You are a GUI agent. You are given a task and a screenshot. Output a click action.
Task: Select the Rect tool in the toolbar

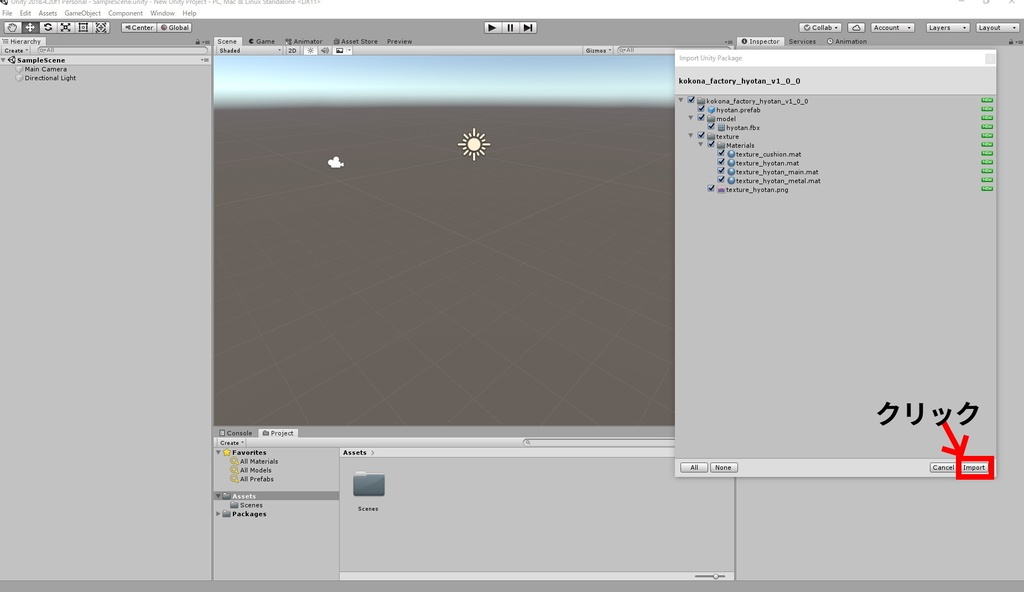click(x=83, y=27)
